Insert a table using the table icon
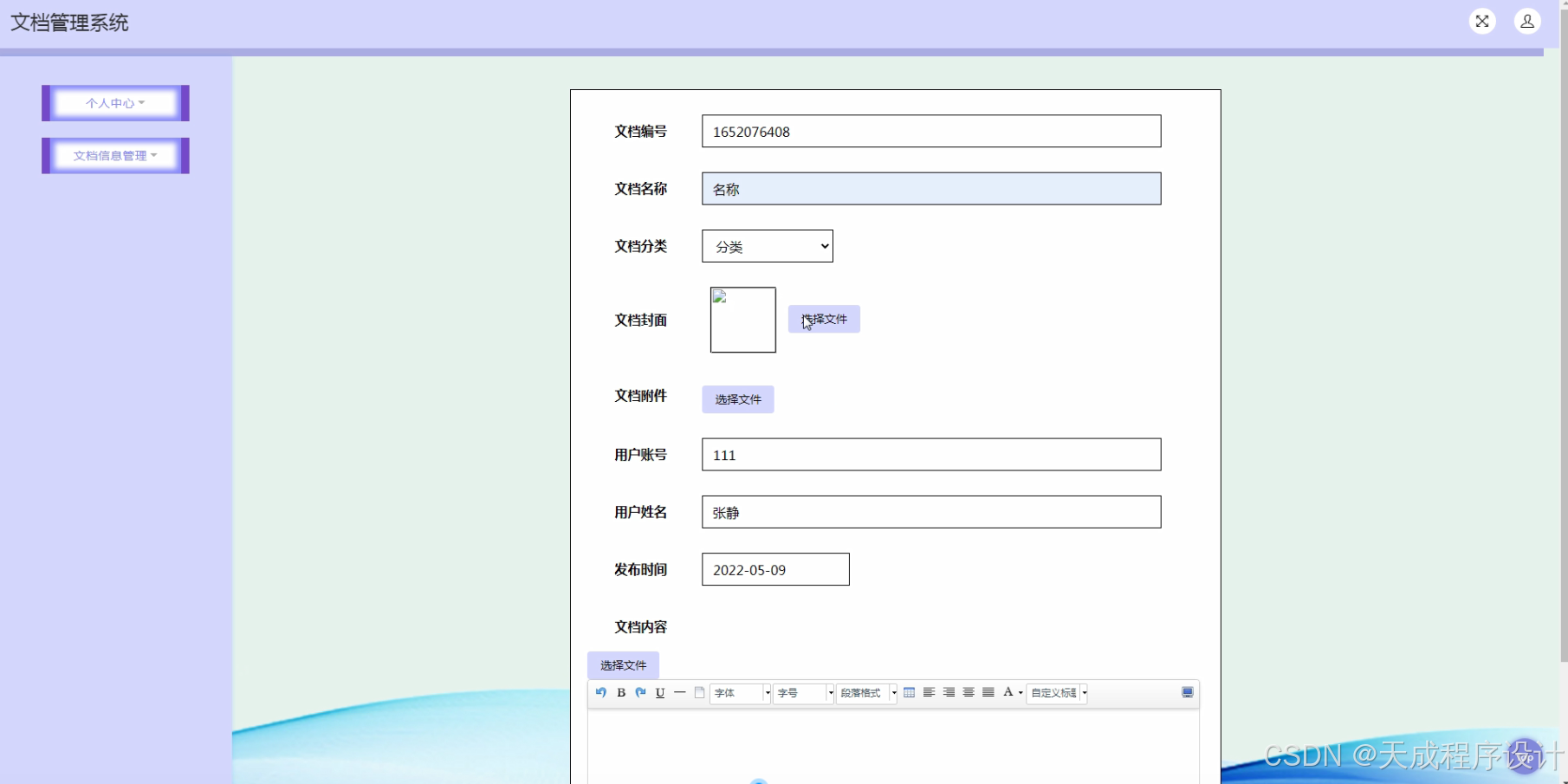This screenshot has height=784, width=1568. click(x=909, y=693)
